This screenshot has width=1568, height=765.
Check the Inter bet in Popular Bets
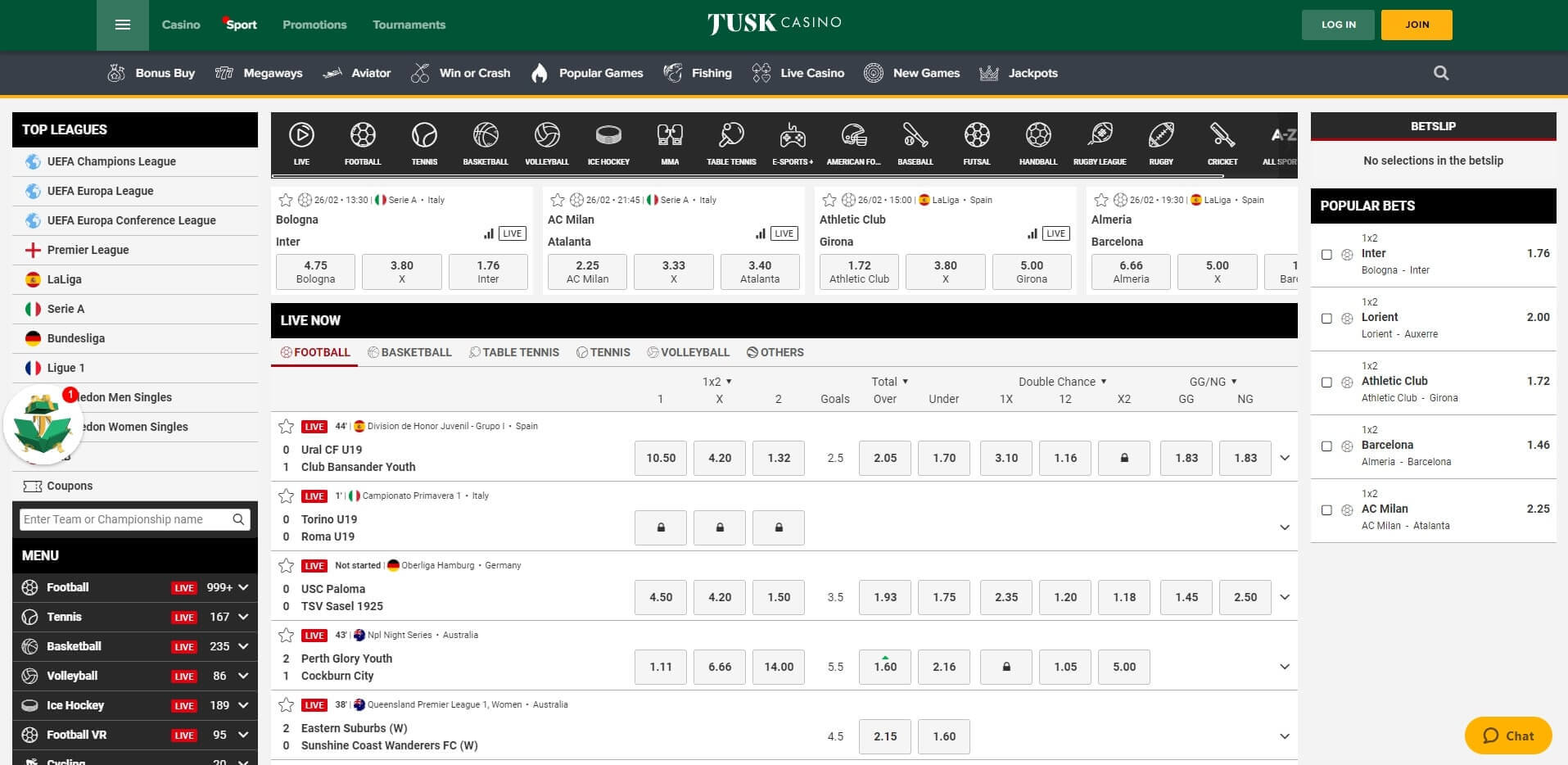(x=1326, y=254)
